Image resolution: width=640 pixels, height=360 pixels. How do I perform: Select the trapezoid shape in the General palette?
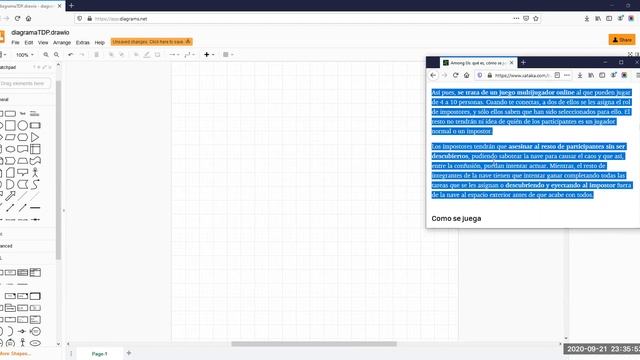(x=22, y=161)
